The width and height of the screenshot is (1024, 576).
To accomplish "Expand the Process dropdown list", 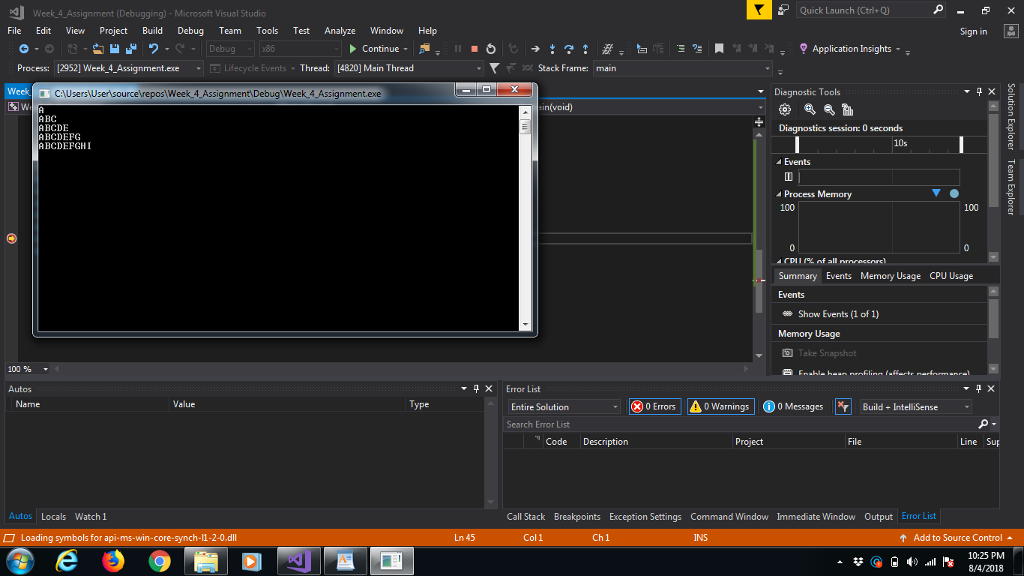I will coord(199,68).
